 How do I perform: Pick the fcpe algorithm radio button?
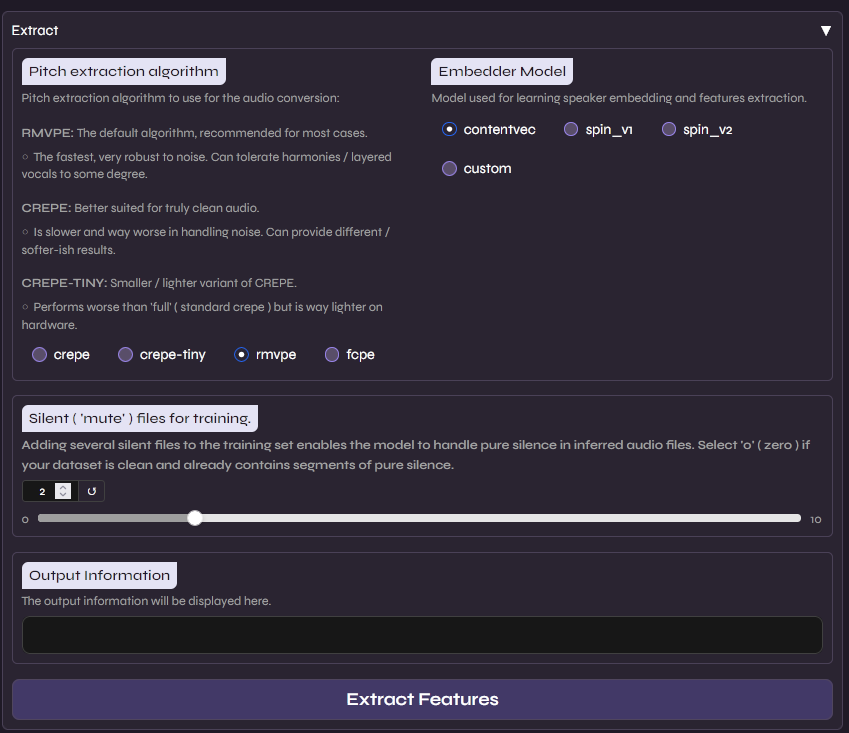pyautogui.click(x=332, y=355)
